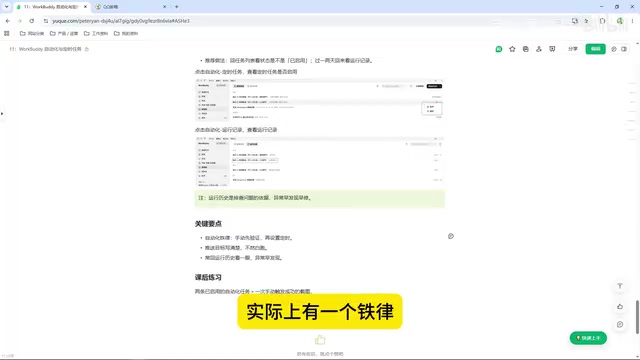Reload the page

click(32, 21)
